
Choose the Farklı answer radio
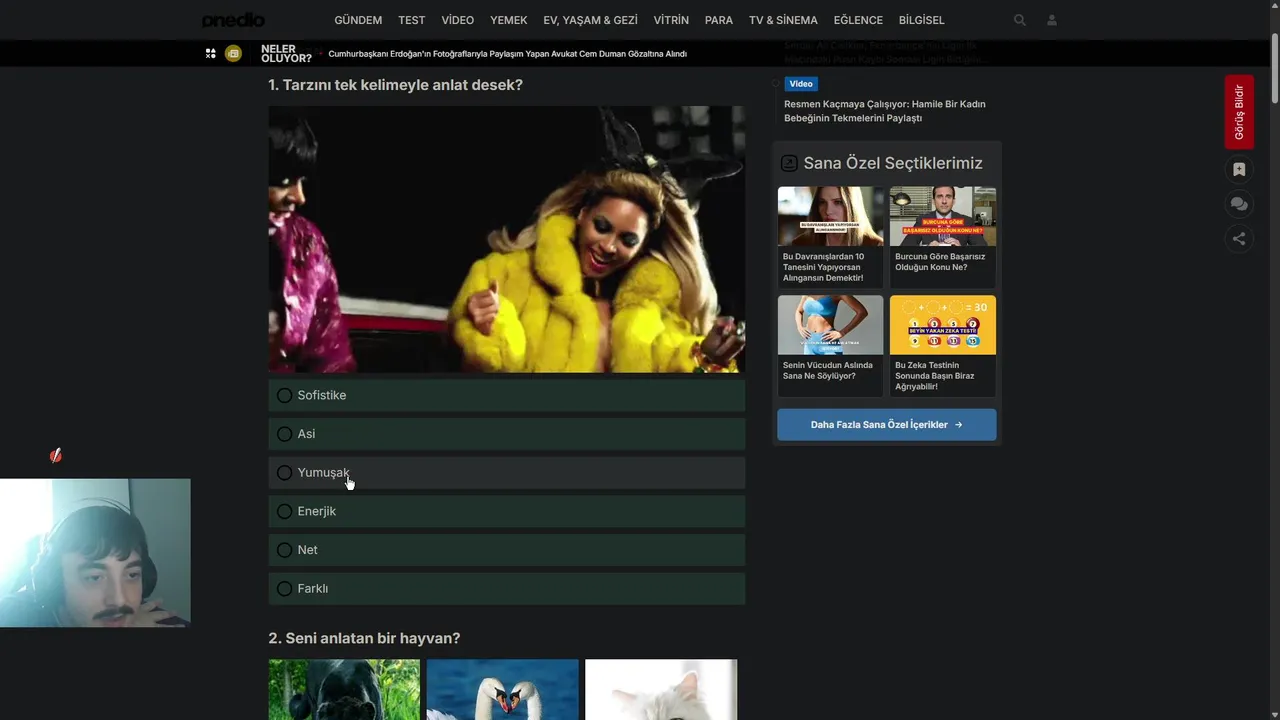pyautogui.click(x=285, y=589)
